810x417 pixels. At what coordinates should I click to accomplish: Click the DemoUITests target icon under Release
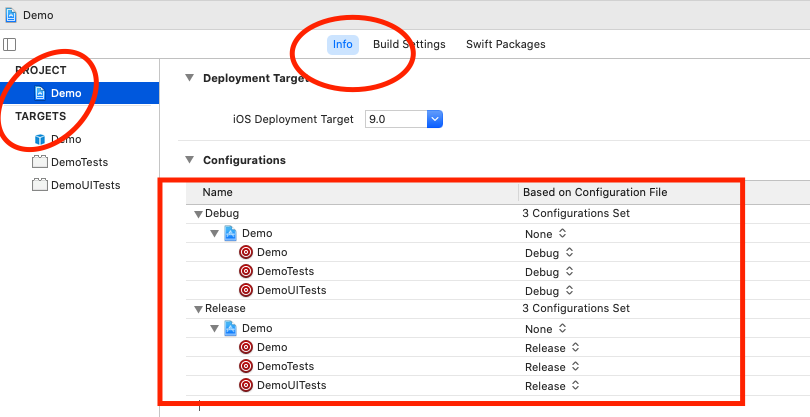[x=246, y=385]
